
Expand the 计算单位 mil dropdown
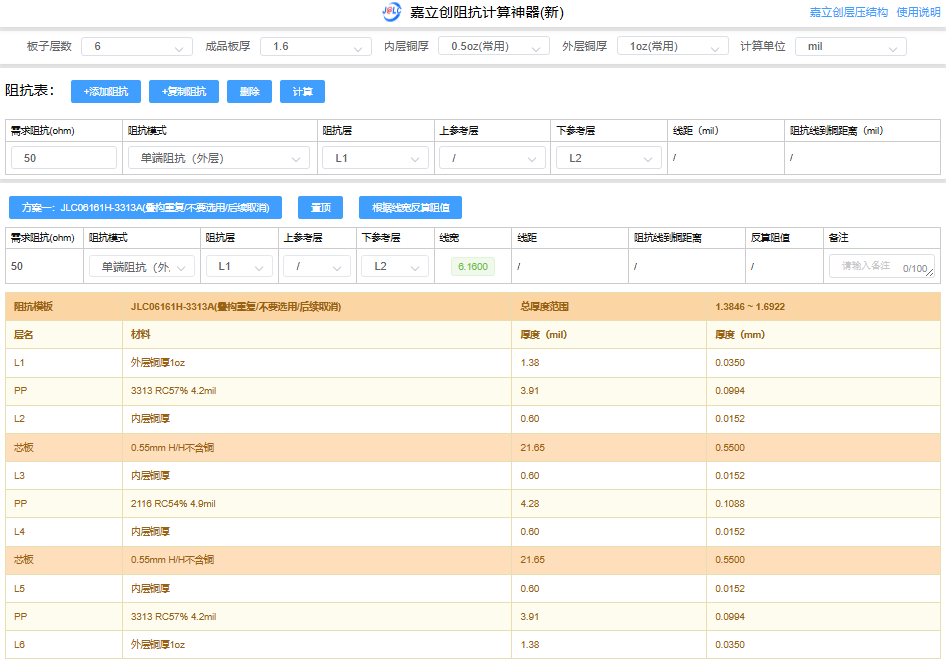850,47
